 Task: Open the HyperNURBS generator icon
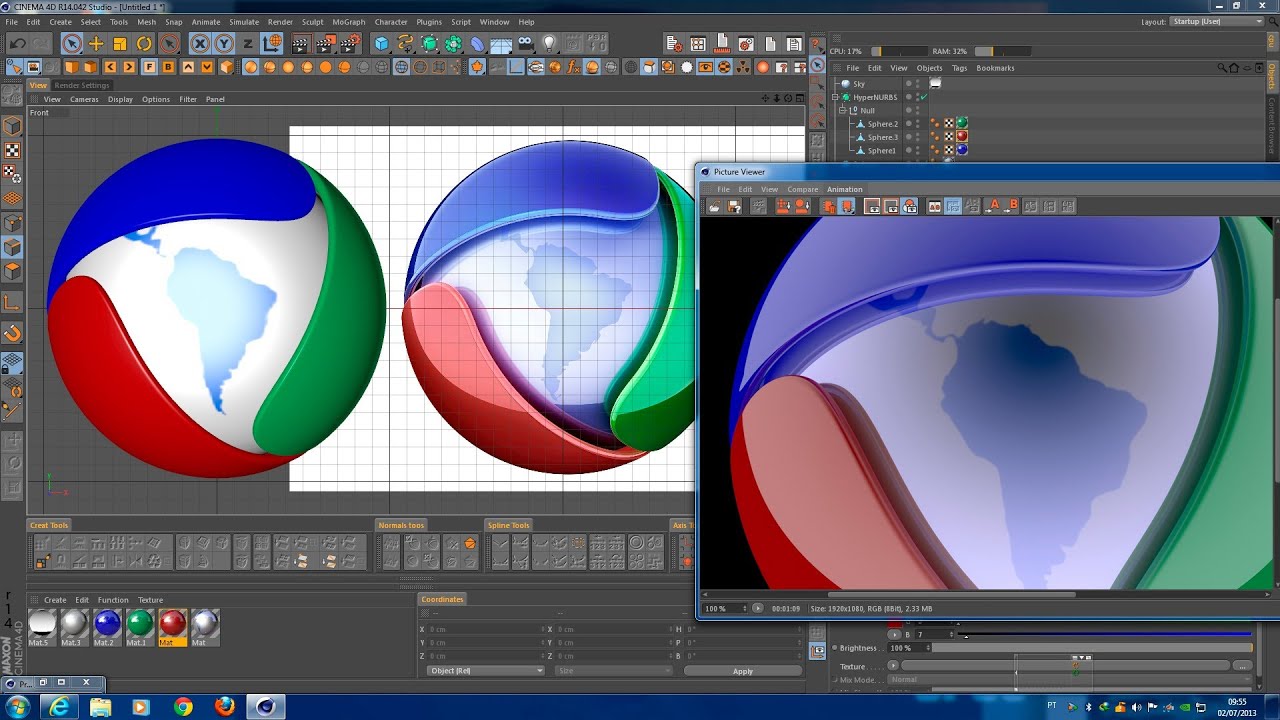(429, 44)
